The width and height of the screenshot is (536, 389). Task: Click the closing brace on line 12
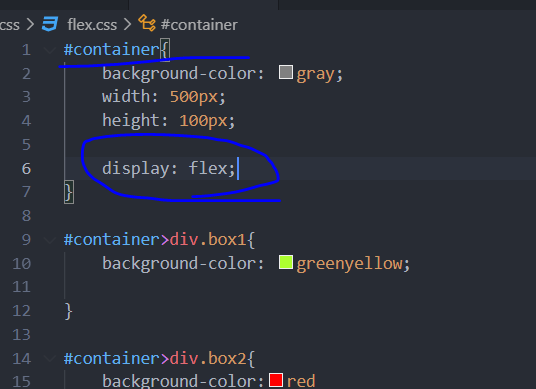(68, 311)
